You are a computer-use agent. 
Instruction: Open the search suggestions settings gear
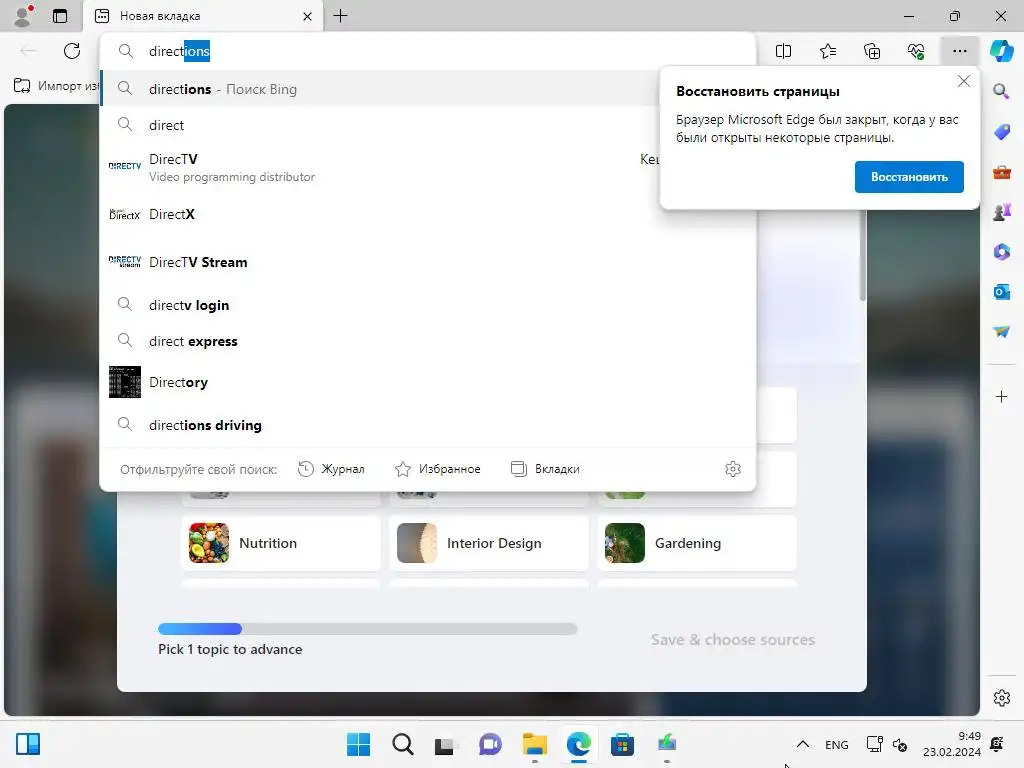click(x=733, y=469)
